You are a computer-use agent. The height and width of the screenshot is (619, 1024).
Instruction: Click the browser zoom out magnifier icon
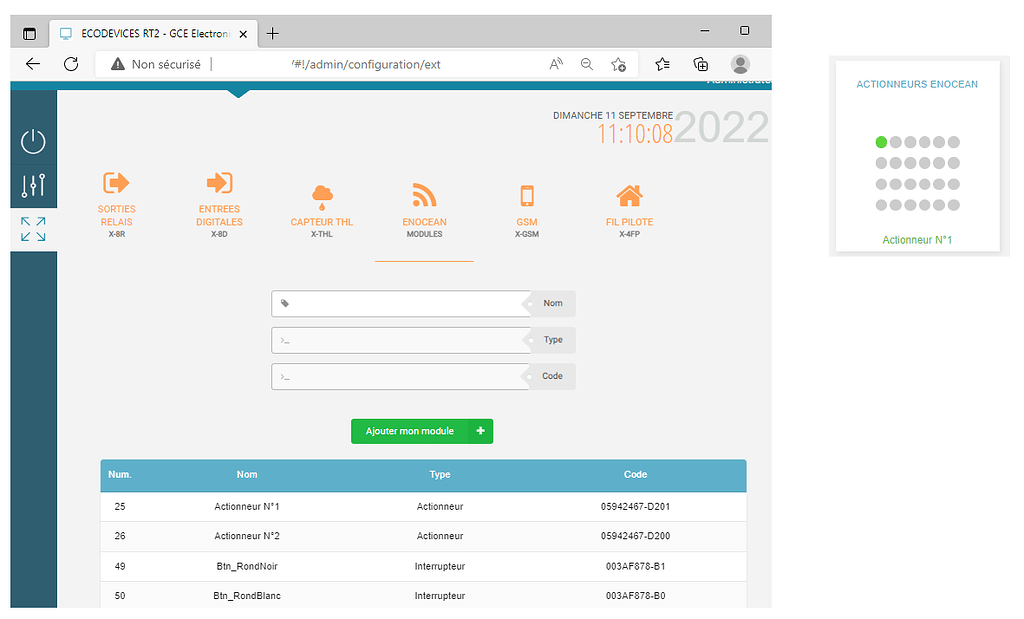[x=587, y=64]
